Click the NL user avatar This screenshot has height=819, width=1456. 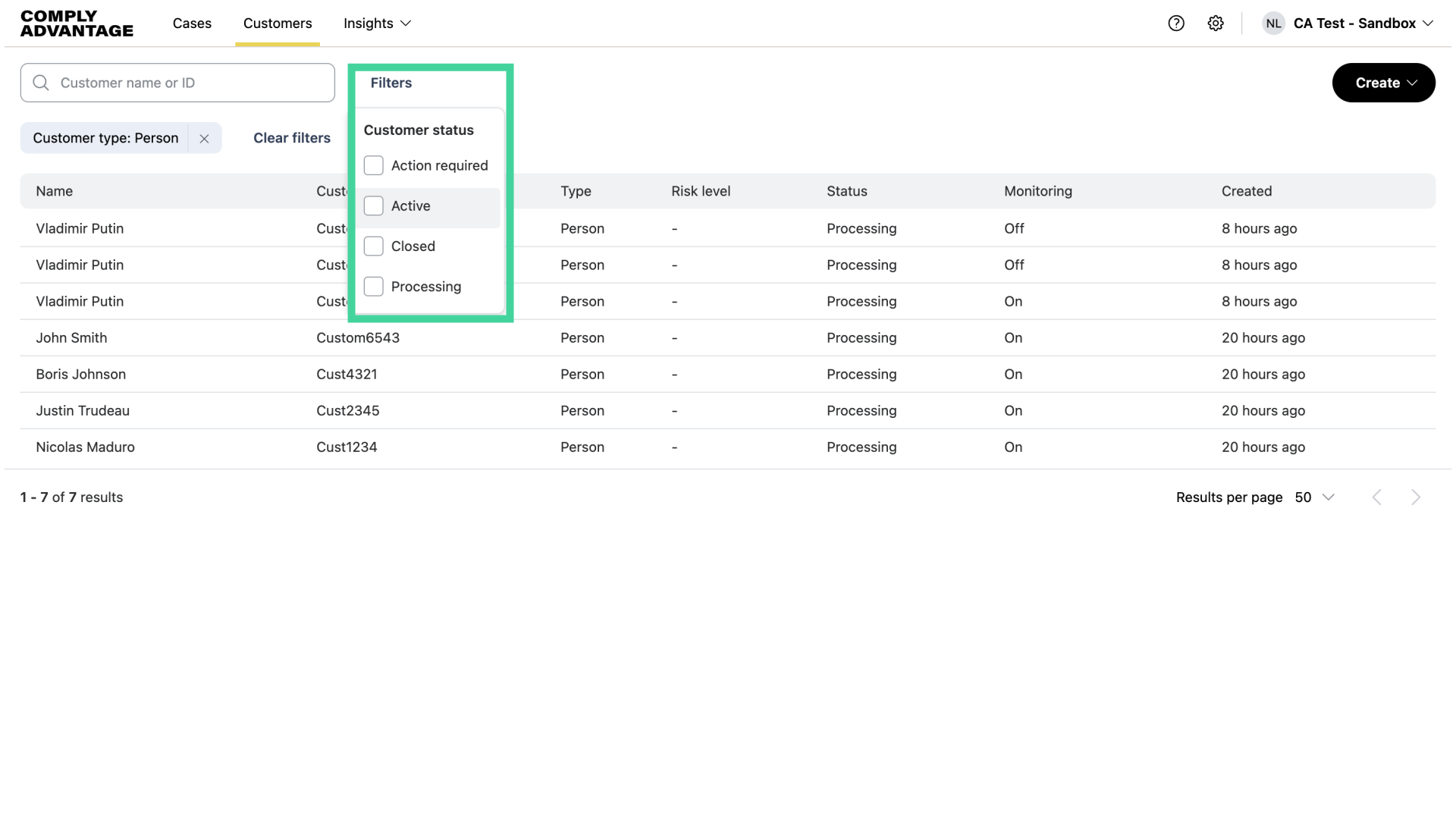pyautogui.click(x=1273, y=23)
